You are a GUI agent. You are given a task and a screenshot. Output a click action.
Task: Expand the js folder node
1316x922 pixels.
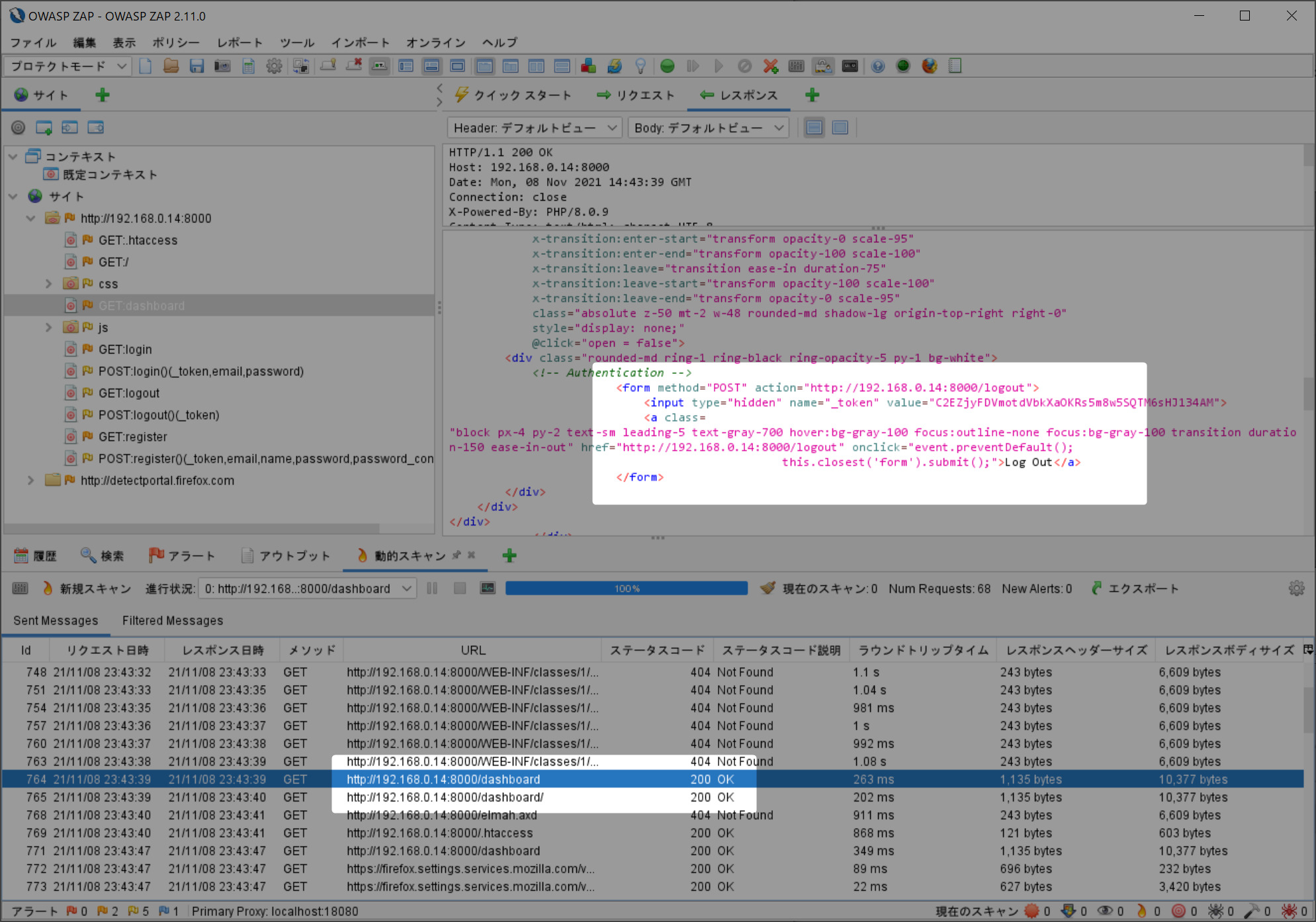(48, 328)
